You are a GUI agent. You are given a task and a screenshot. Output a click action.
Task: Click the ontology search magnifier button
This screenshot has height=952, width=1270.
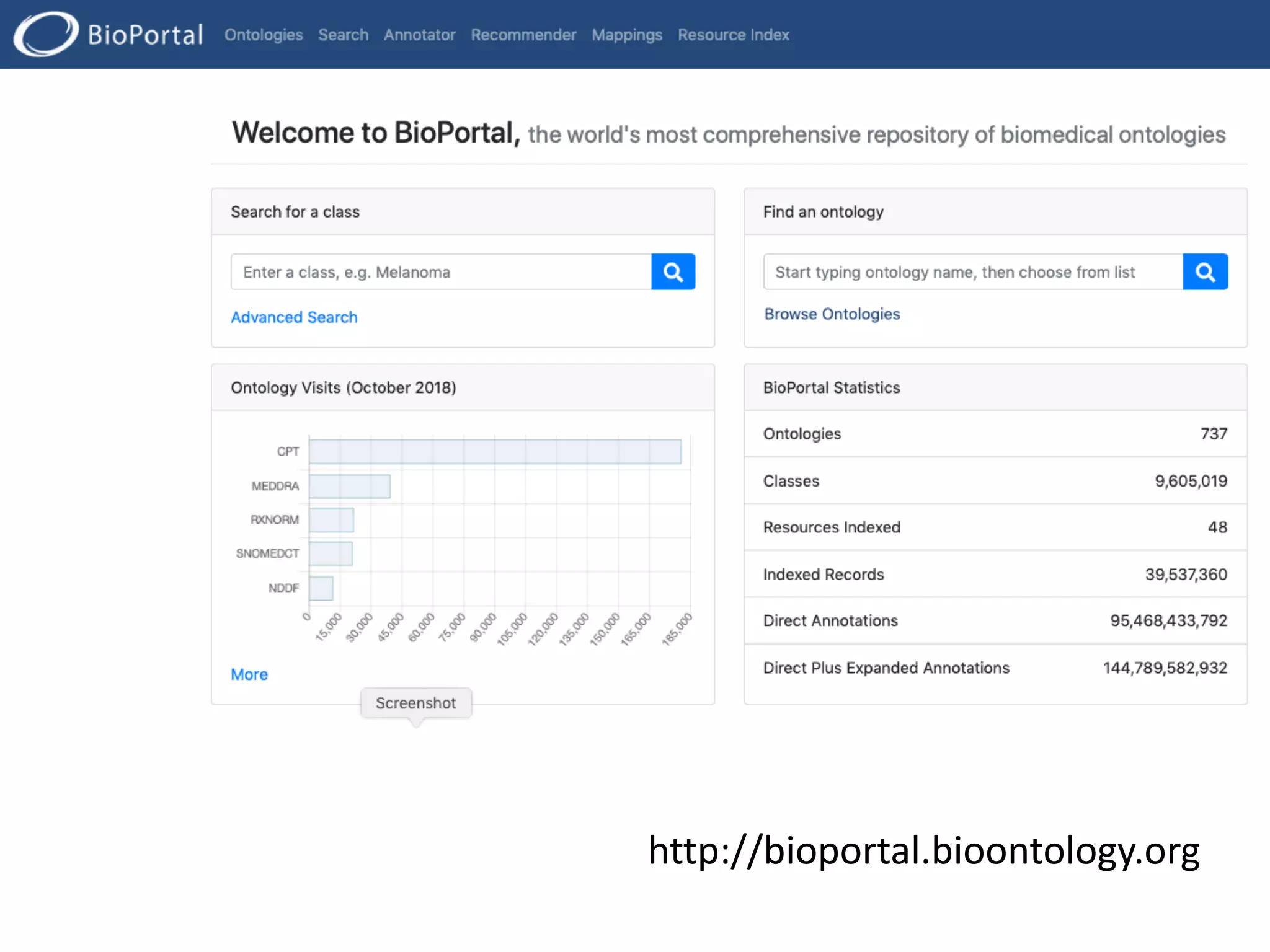pyautogui.click(x=1205, y=271)
